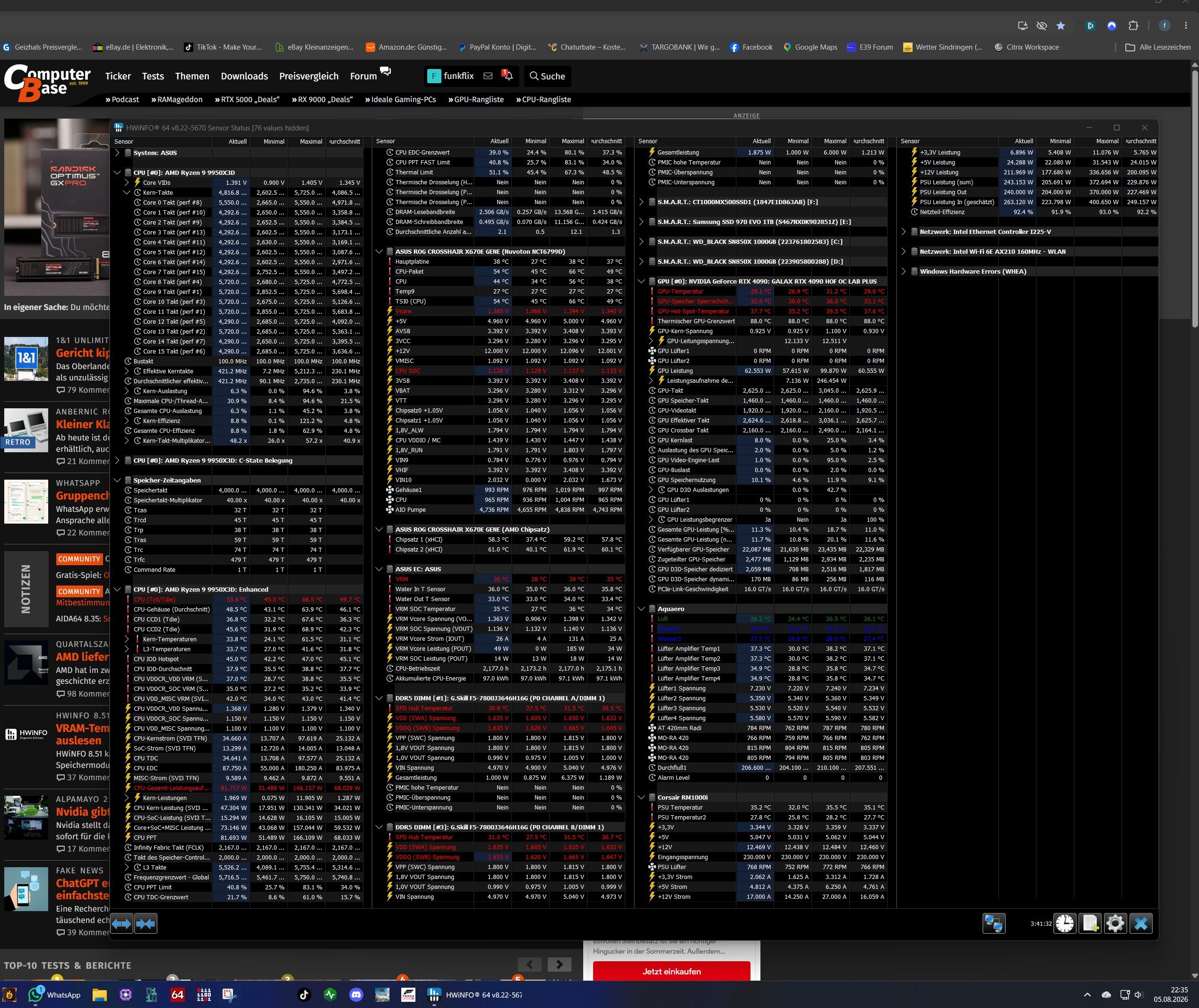Select the 'CPU (Tctl/Tdie)' sensor row
This screenshot has height=1008, width=1199.
pos(237,599)
